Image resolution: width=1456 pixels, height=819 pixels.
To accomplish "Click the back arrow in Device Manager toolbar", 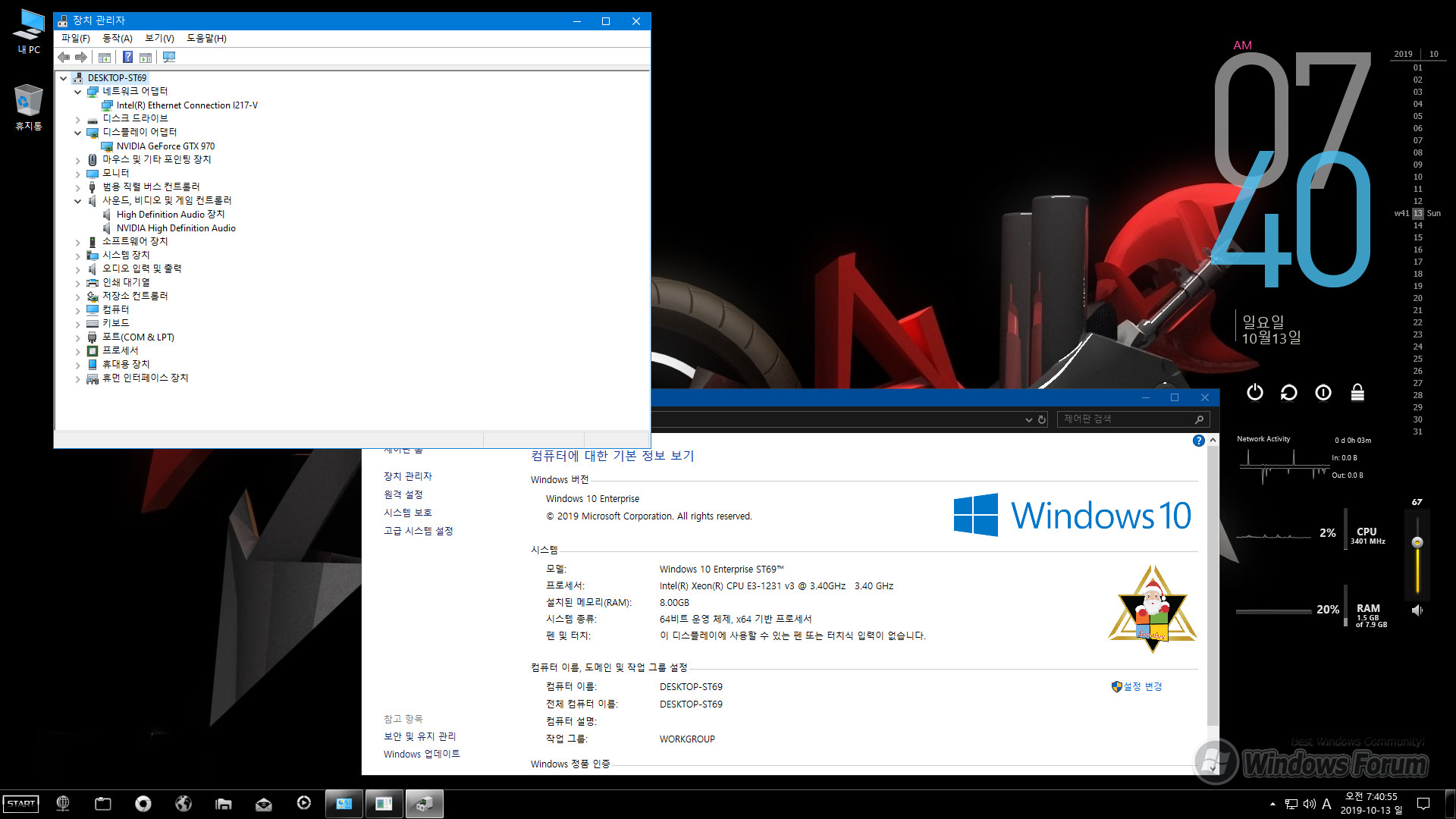I will 64,58.
